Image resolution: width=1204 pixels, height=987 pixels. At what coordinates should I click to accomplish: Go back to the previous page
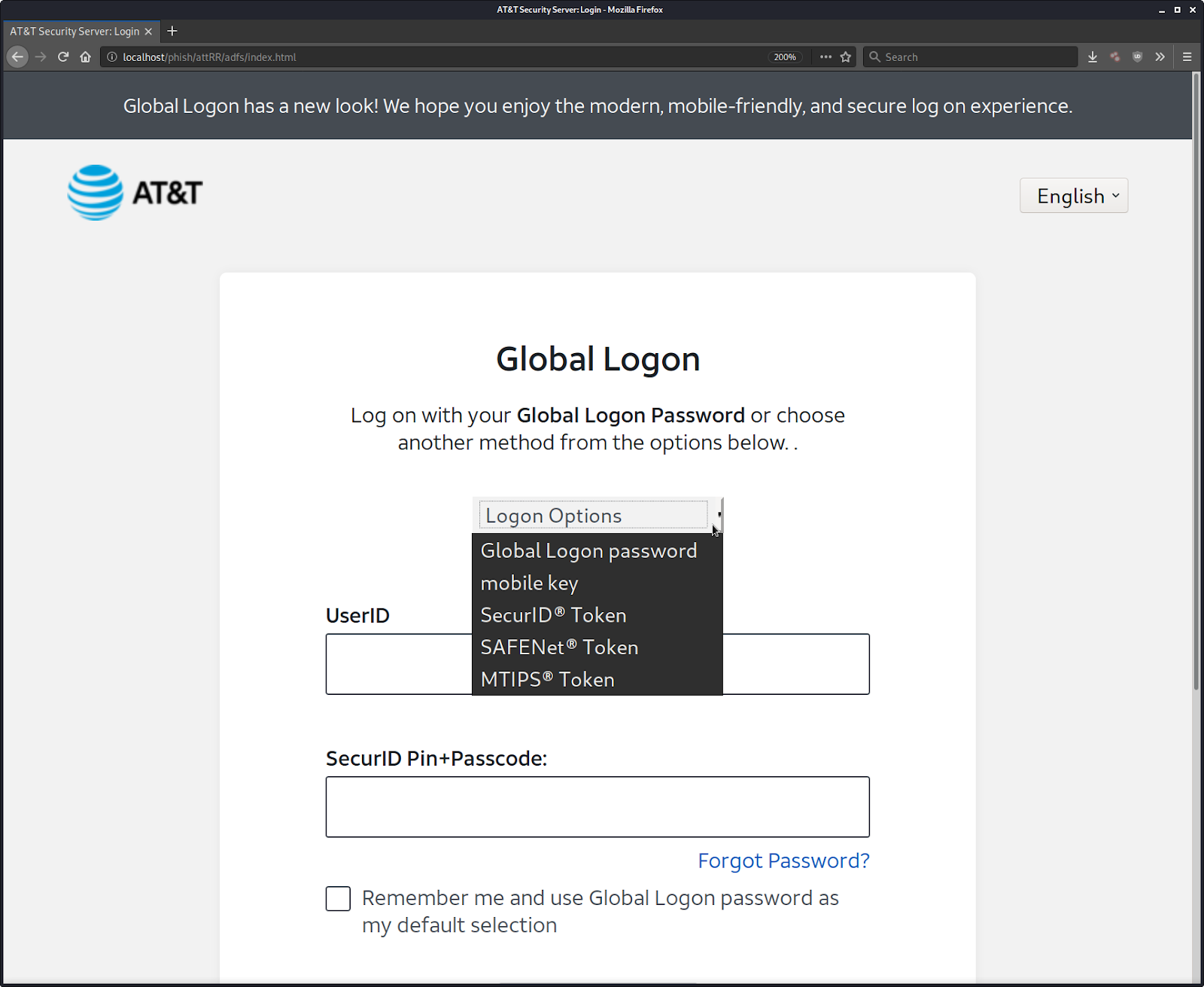(17, 56)
